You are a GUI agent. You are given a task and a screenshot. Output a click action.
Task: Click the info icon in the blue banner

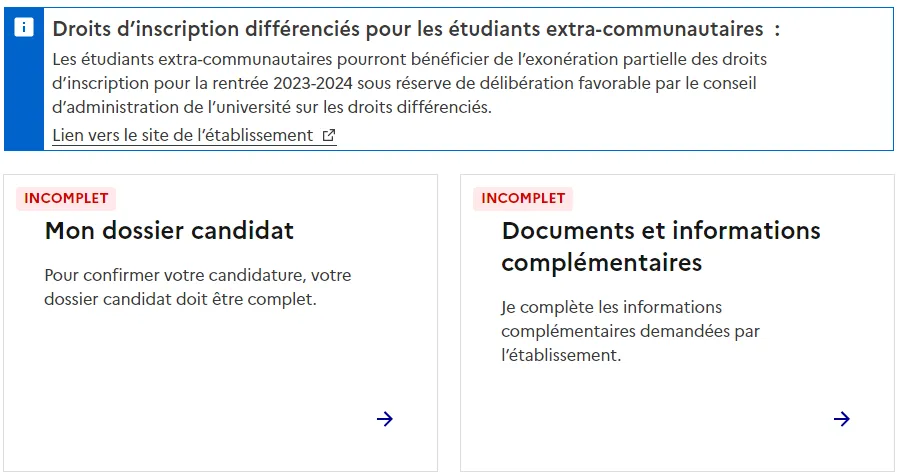(24, 28)
